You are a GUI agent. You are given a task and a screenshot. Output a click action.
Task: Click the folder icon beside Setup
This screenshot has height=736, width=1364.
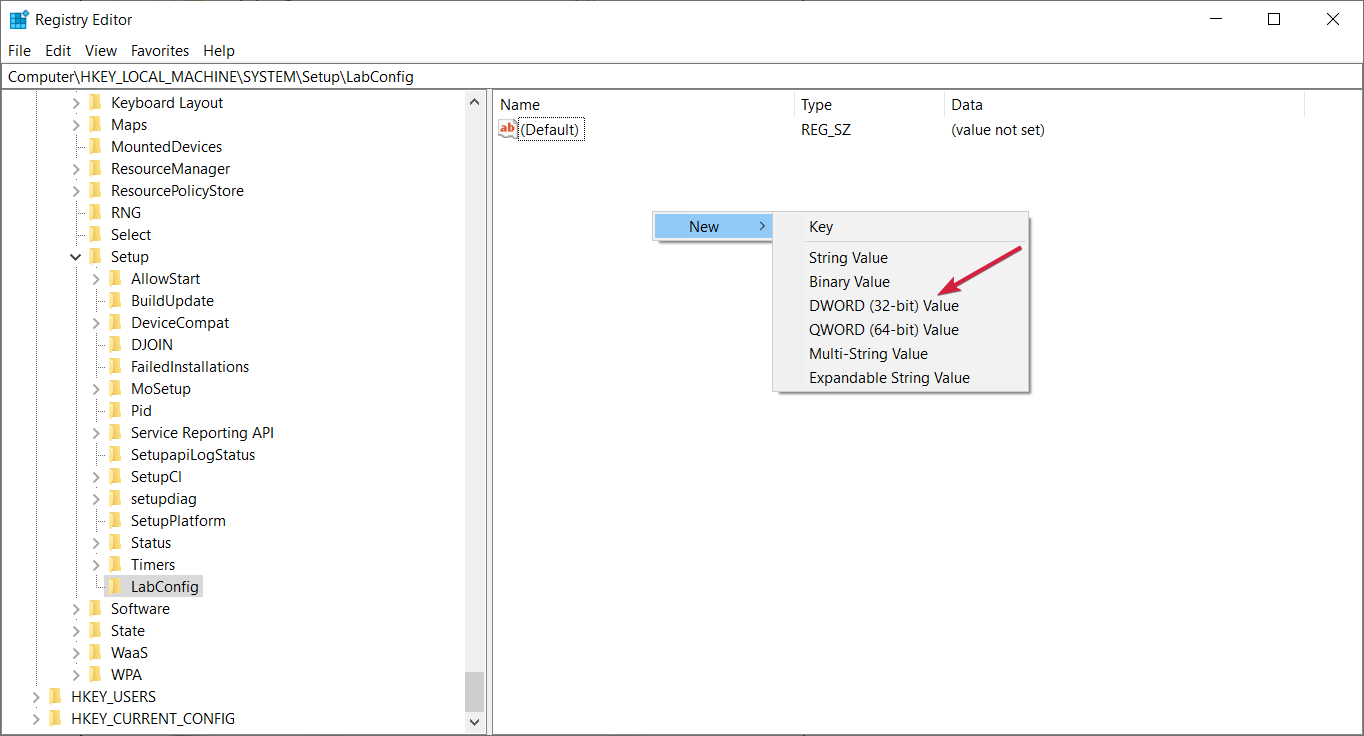(95, 256)
